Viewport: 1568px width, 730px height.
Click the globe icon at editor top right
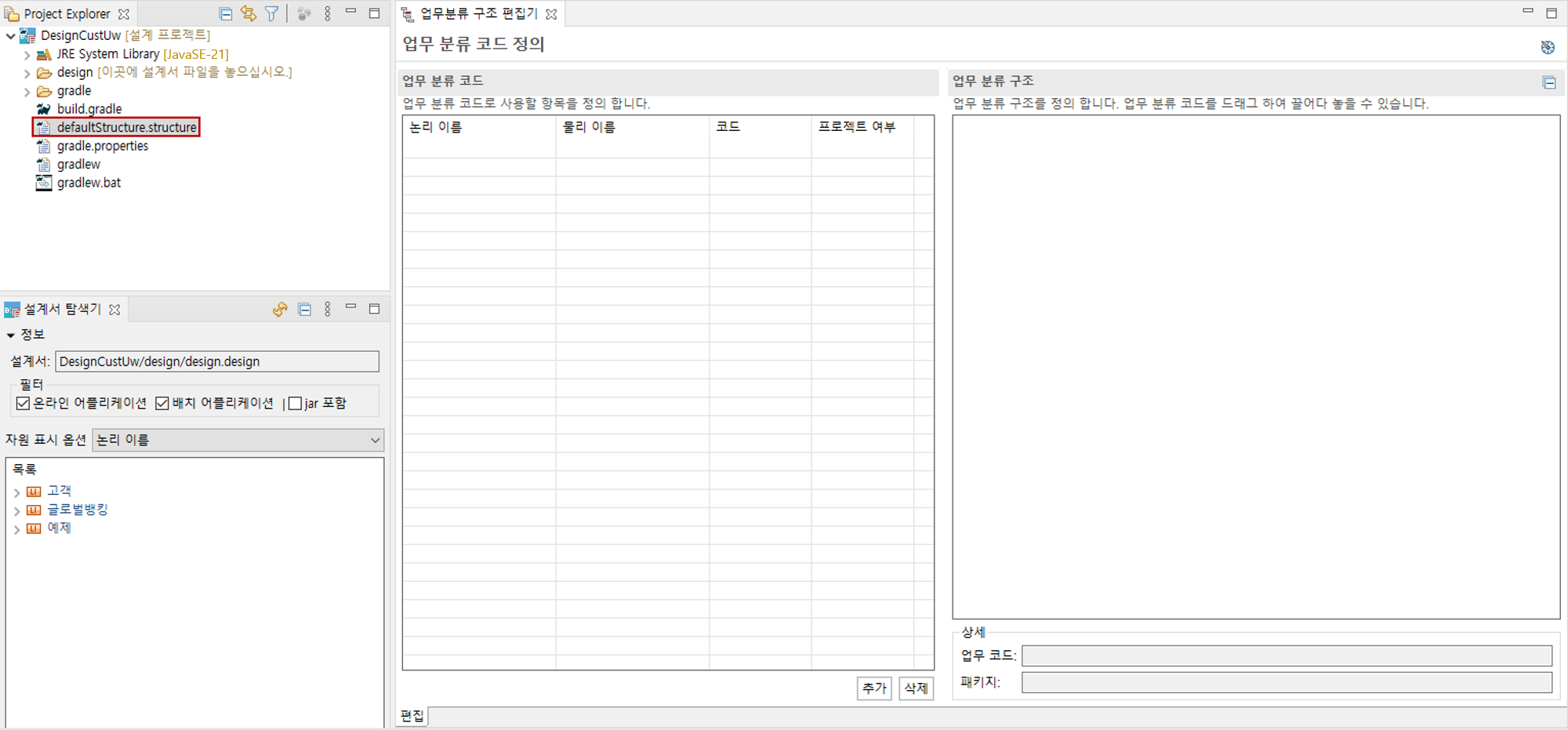pyautogui.click(x=1547, y=47)
